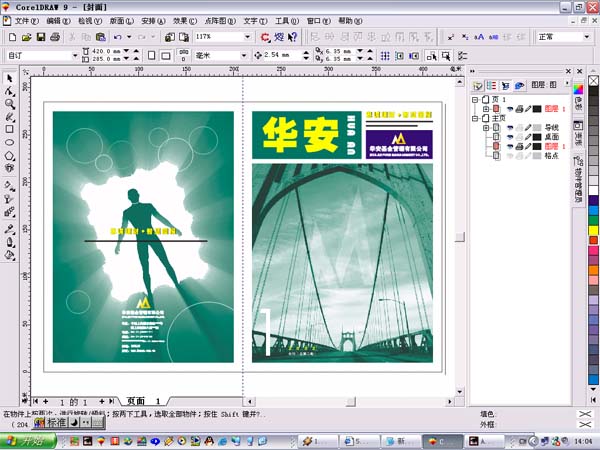Click the horizontal scrollbar thumb below the canvas
600x450 pixels.
(351, 401)
